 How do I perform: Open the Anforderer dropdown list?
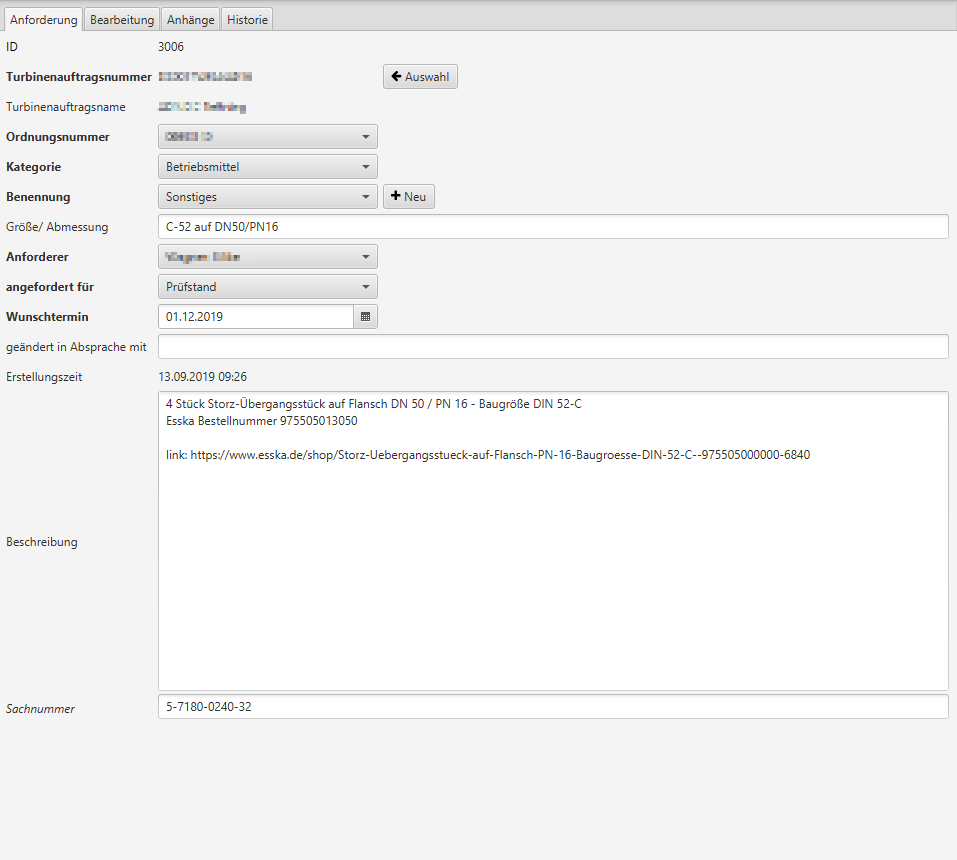pyautogui.click(x=267, y=257)
